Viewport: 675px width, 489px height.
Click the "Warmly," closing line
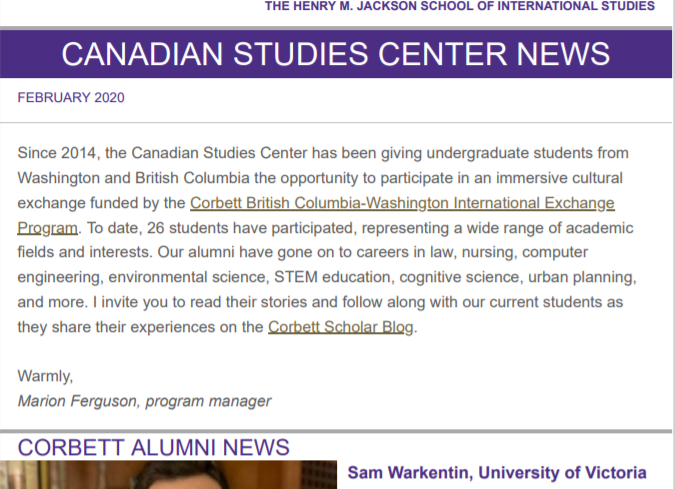coord(45,376)
